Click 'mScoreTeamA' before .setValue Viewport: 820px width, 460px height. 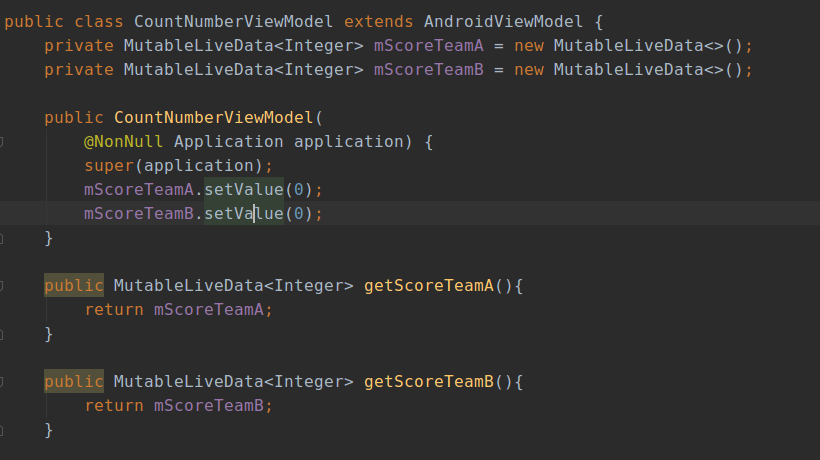[x=139, y=190]
